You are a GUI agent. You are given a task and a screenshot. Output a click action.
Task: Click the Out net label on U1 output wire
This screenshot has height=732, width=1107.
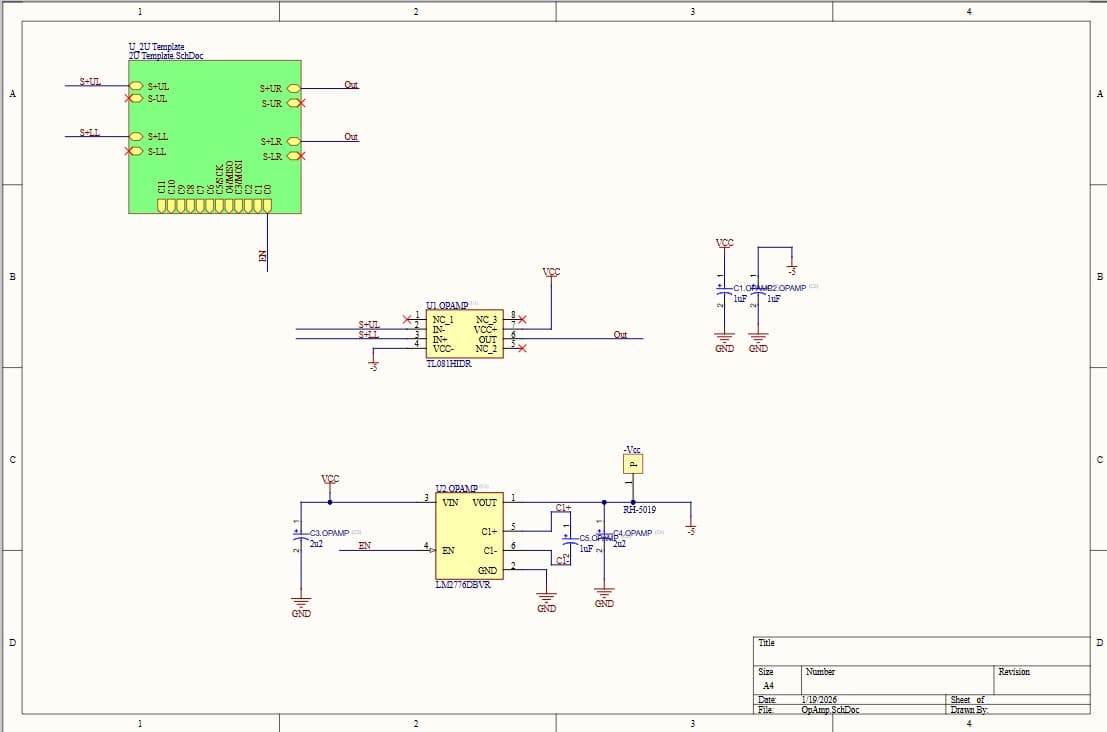pyautogui.click(x=620, y=334)
